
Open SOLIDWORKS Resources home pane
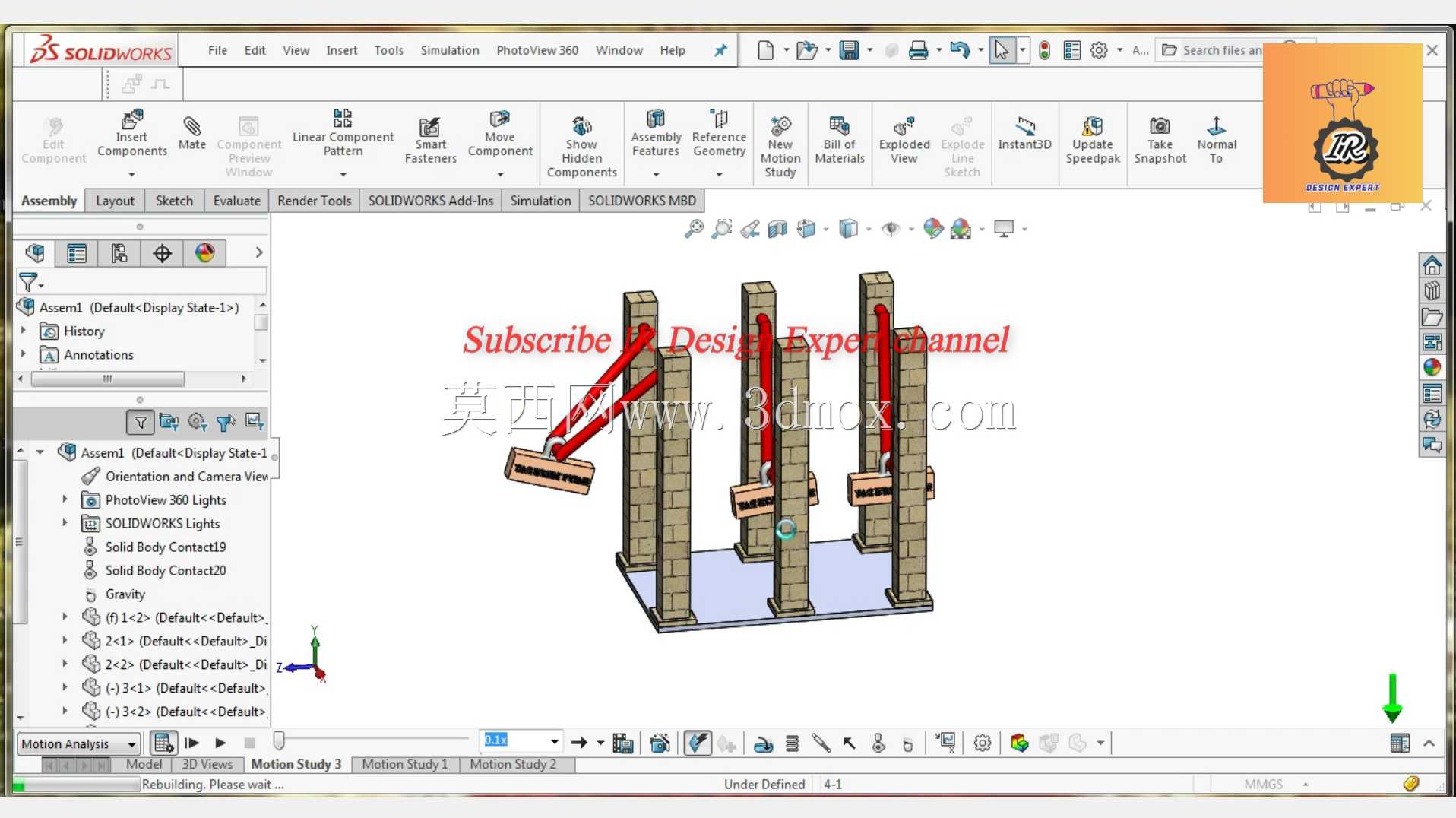(1432, 265)
